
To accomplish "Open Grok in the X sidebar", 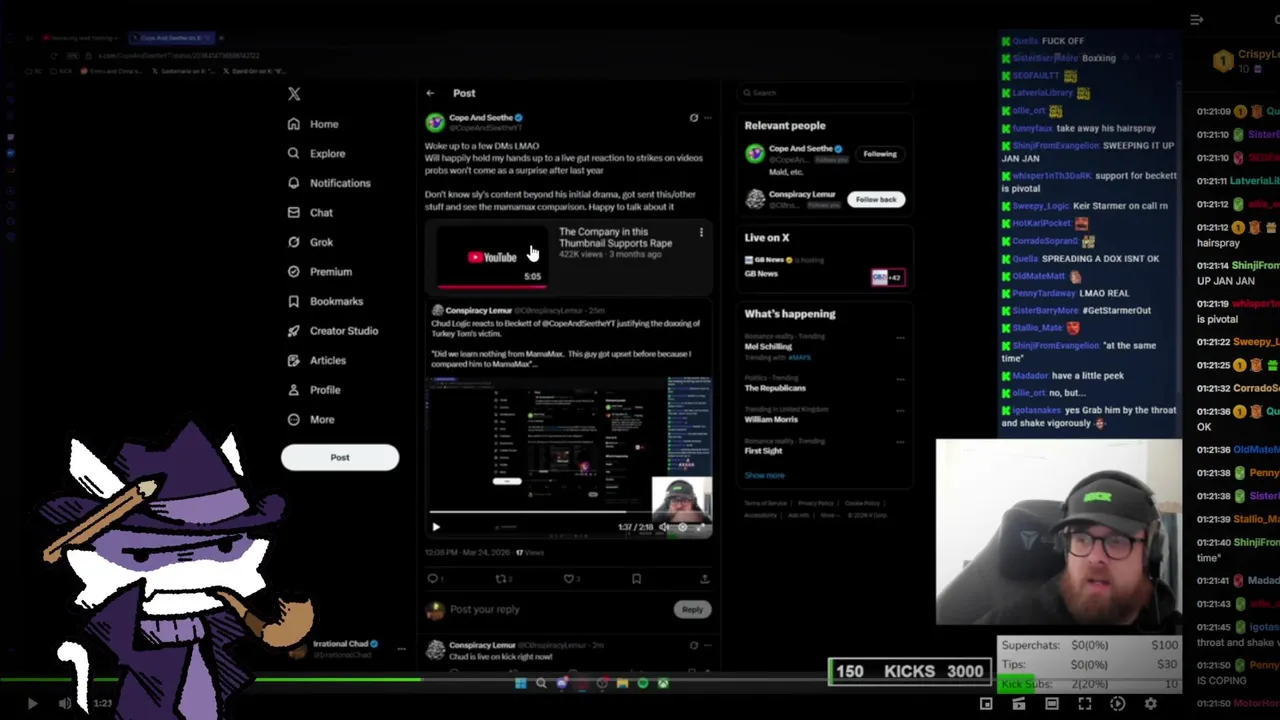I will [309, 242].
